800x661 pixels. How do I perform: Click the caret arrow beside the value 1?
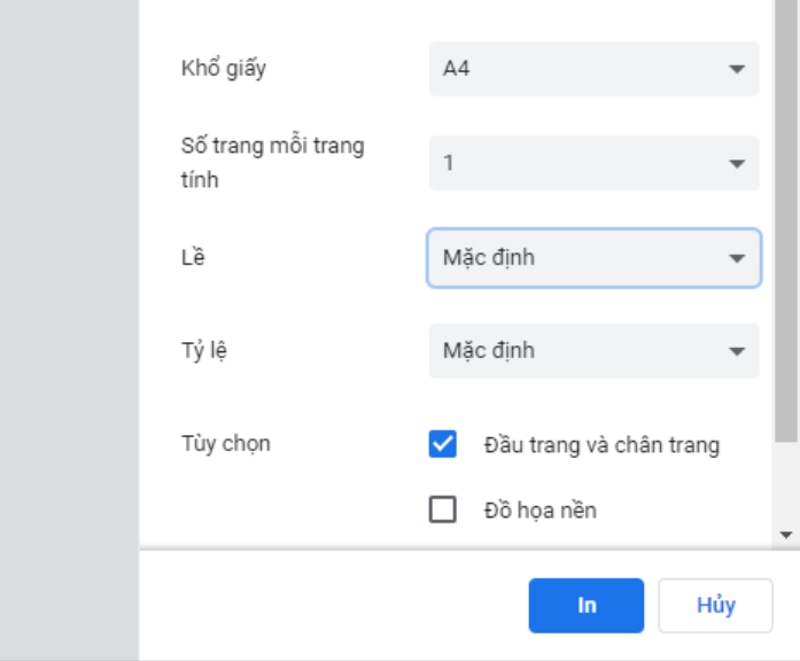[737, 164]
